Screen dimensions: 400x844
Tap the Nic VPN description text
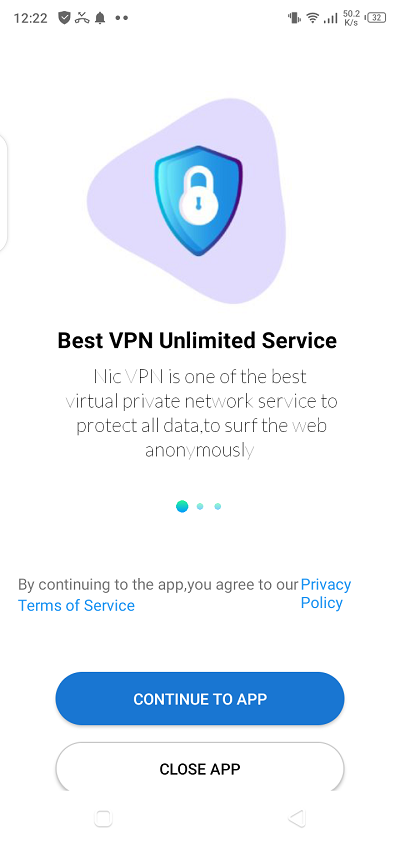point(201,412)
